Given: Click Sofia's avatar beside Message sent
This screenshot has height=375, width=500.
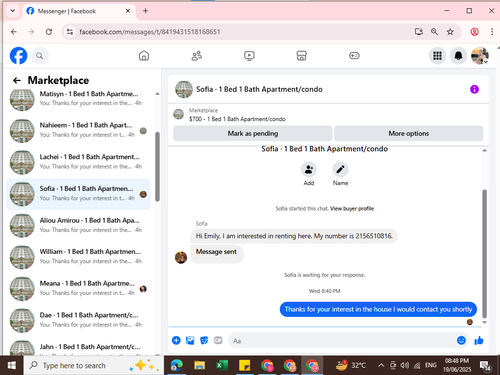Looking at the screenshot, I should [x=181, y=257].
